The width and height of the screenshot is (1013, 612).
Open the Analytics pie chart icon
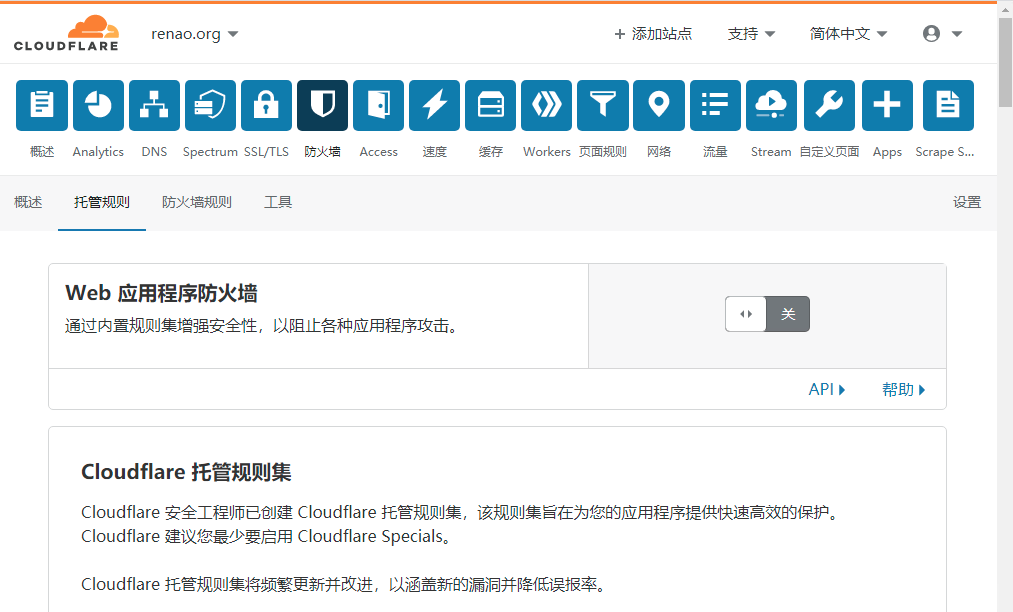click(98, 106)
